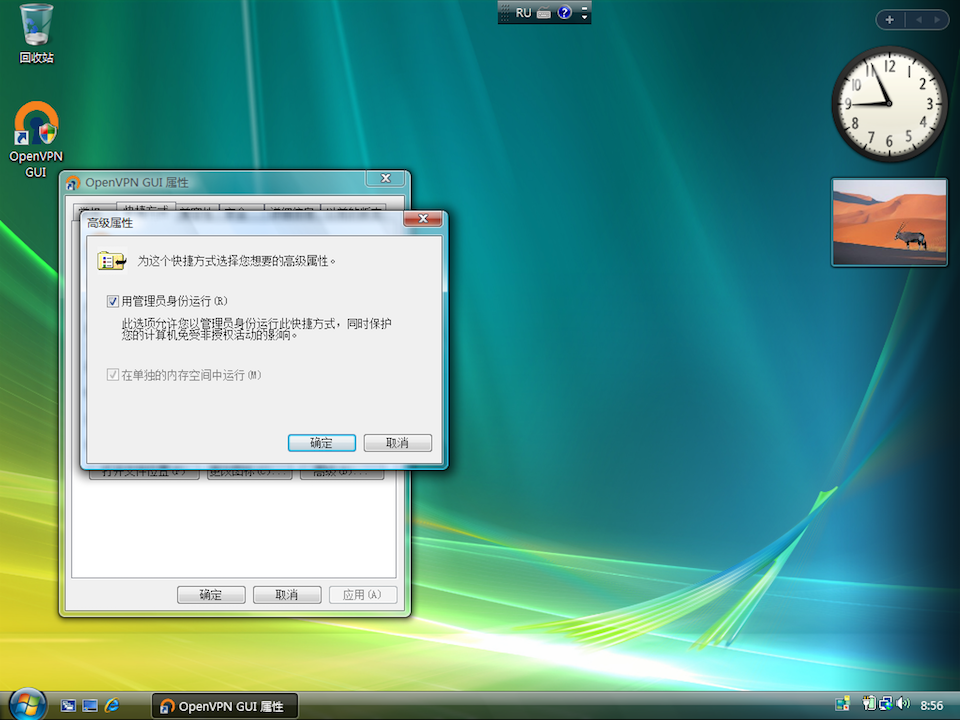Open the volume speaker tray icon
Image resolution: width=960 pixels, height=720 pixels.
click(x=903, y=704)
